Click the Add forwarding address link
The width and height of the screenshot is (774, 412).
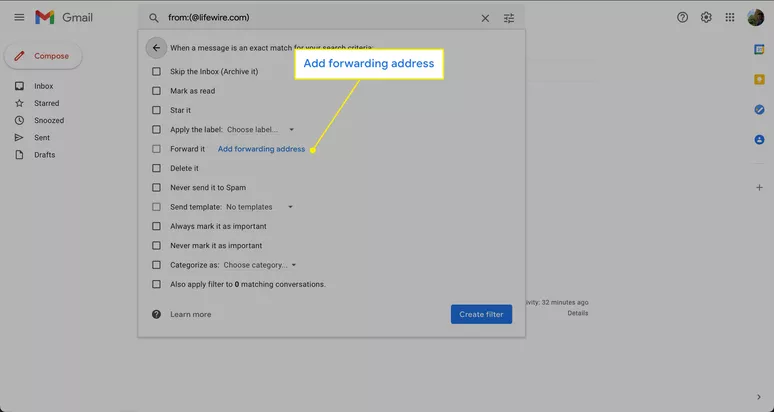click(261, 149)
